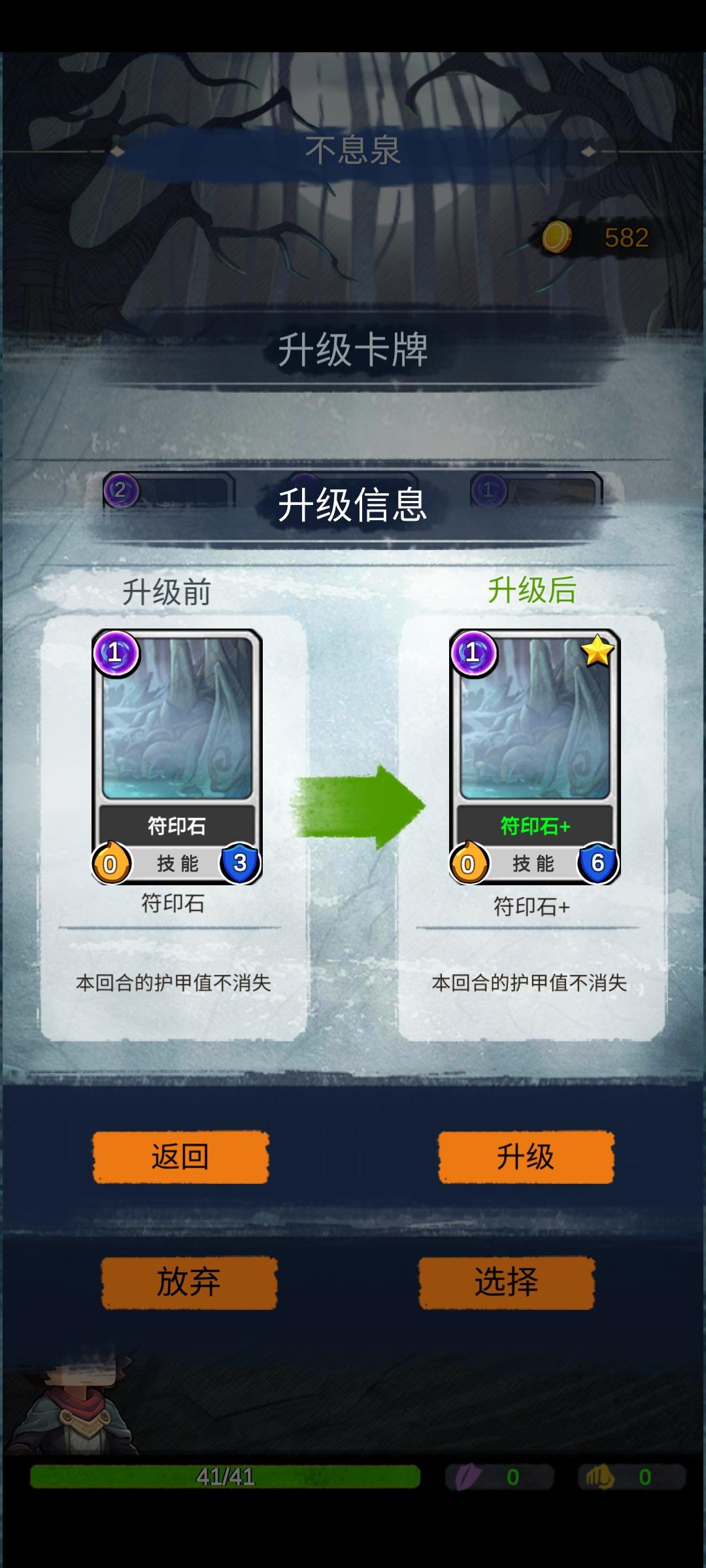Screen dimensions: 706x1568
Task: Tap the 升级信息 header banner
Action: 353,505
